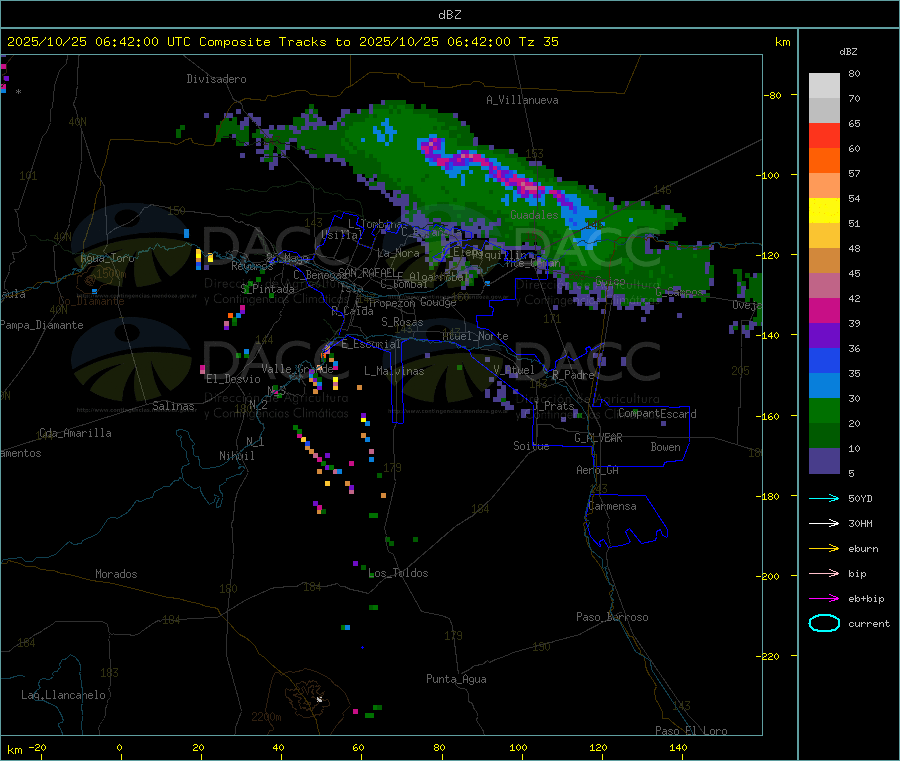
Task: Click the eburn yellow arrow legend icon
Action: click(x=824, y=549)
